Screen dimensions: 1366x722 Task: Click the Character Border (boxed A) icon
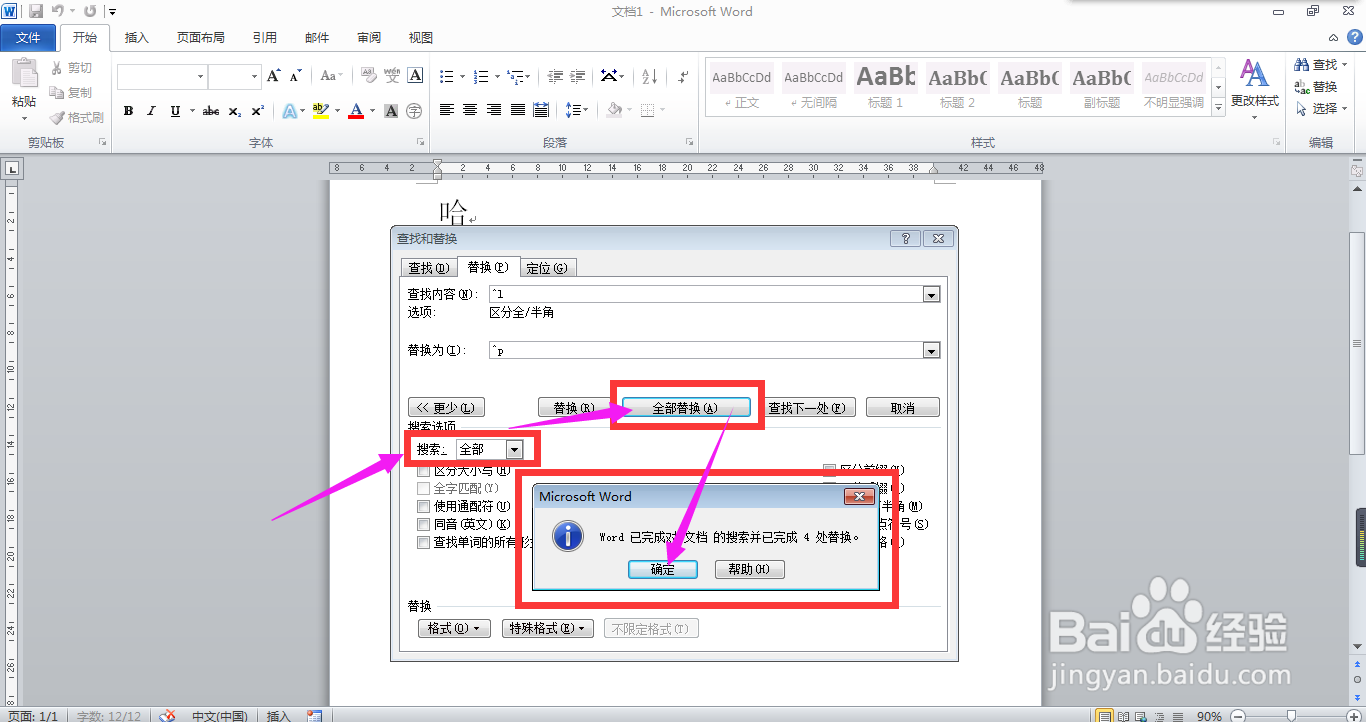click(x=415, y=76)
